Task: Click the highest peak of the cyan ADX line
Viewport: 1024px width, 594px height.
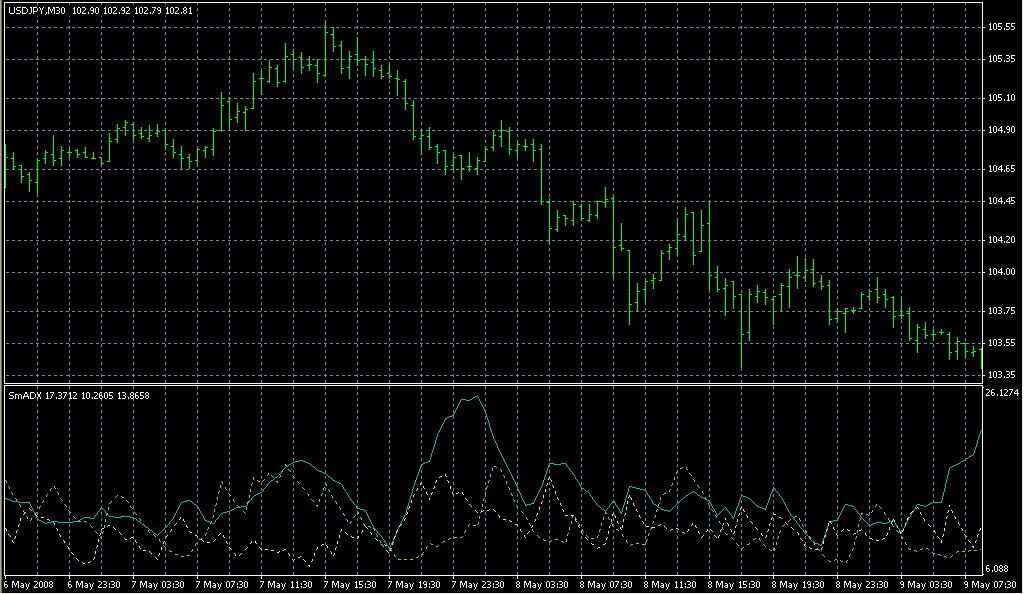Action: (x=478, y=397)
